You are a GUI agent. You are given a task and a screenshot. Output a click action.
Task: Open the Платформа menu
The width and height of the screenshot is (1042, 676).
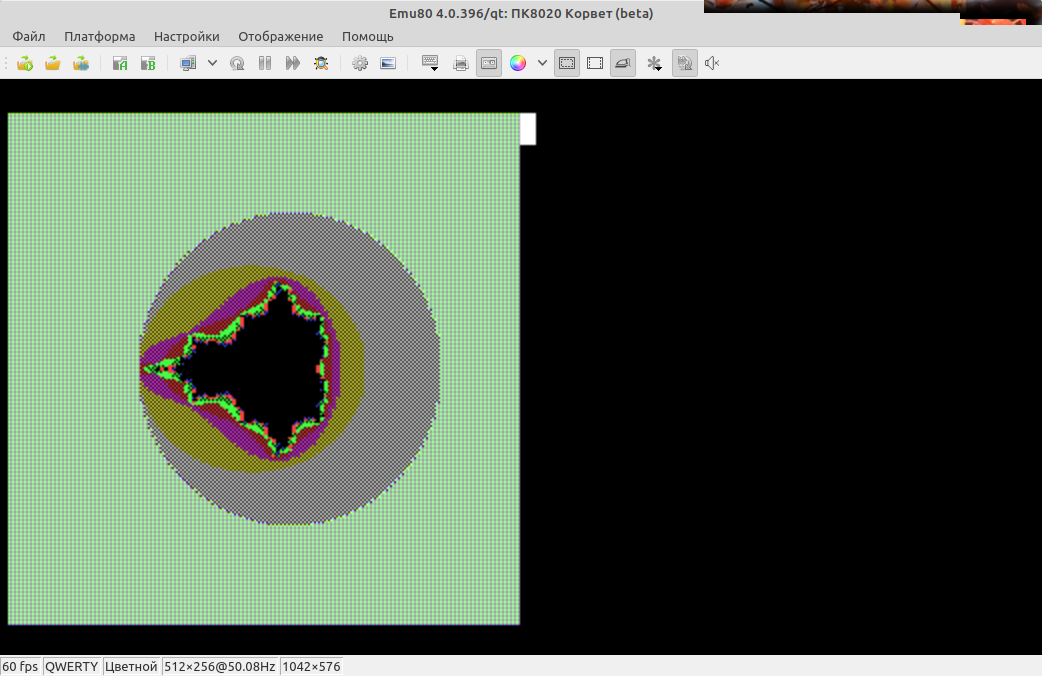[100, 36]
